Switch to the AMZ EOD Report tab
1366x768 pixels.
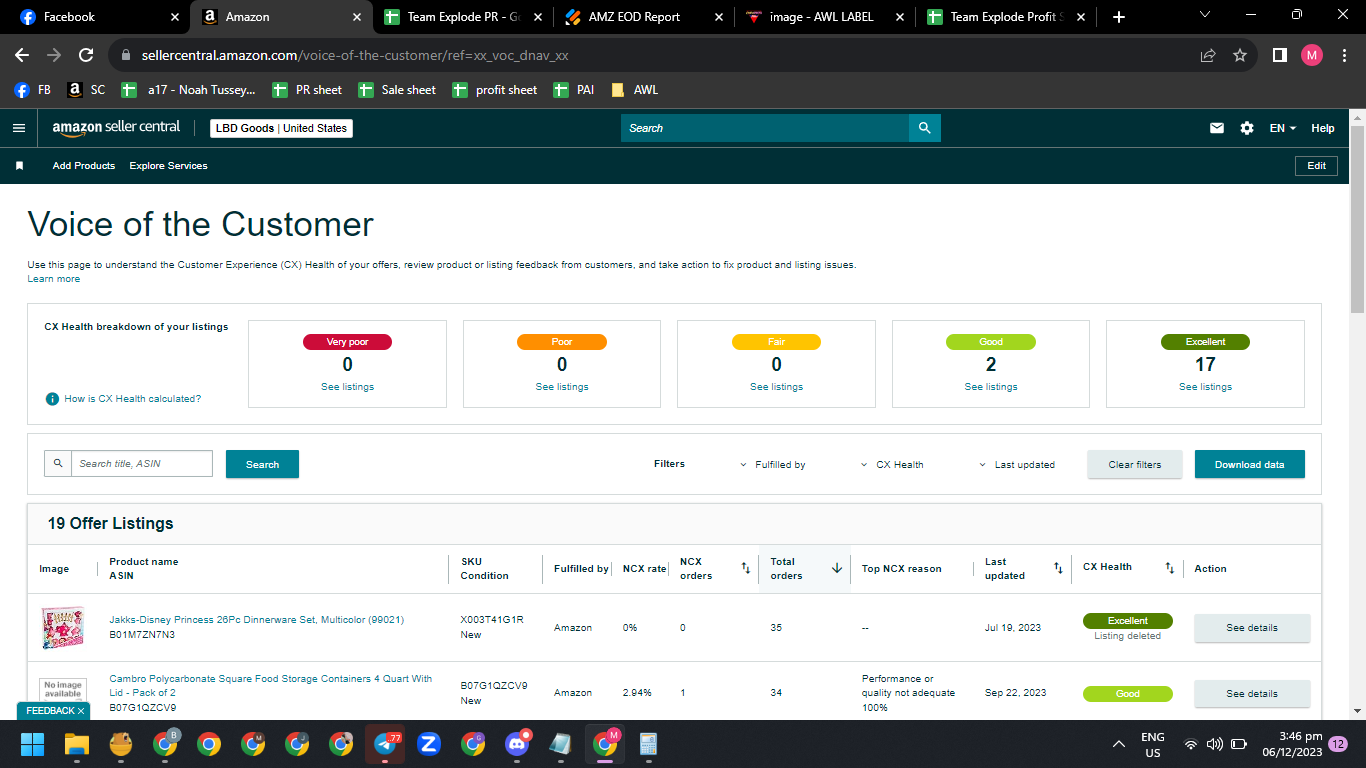(x=642, y=17)
